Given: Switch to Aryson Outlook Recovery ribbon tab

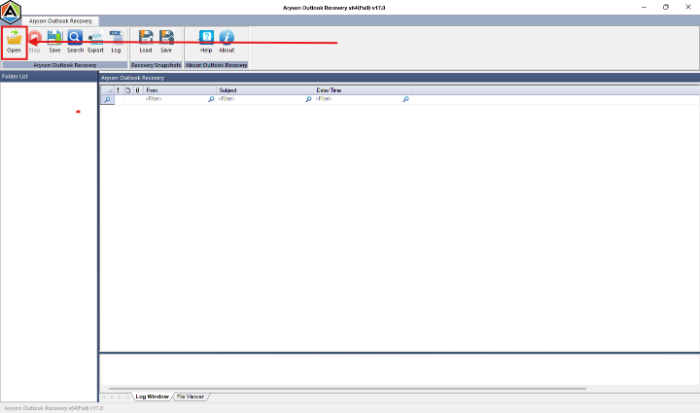Looking at the screenshot, I should coord(60,21).
